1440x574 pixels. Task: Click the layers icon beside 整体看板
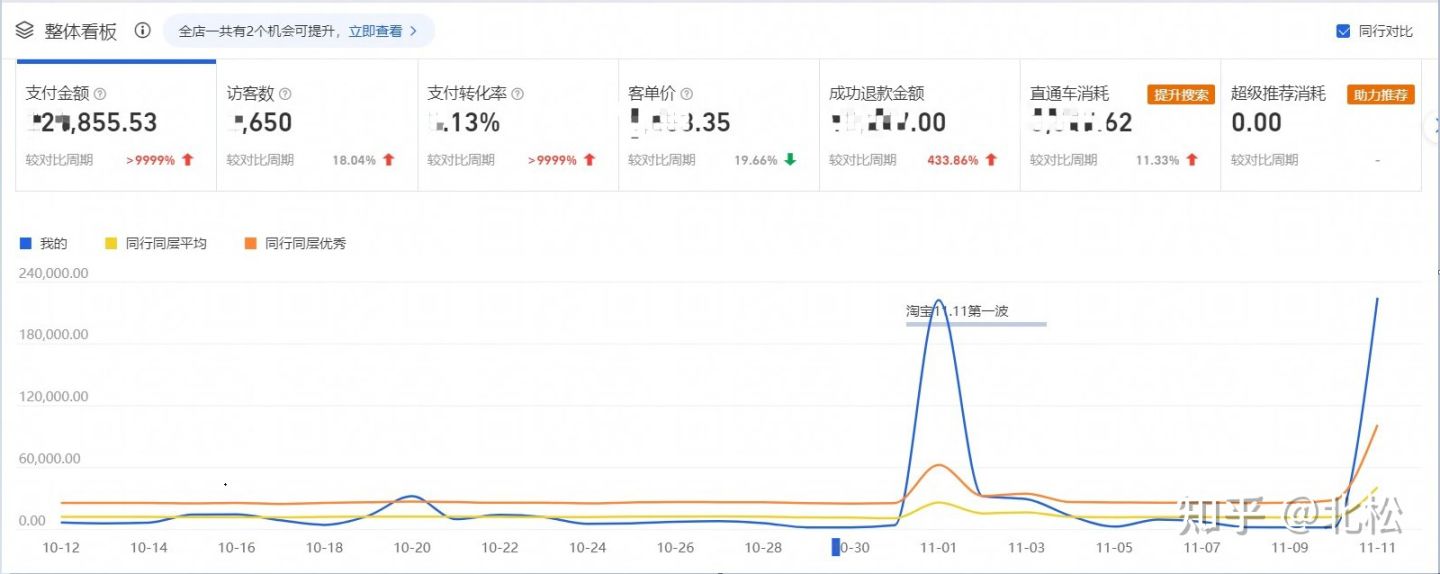[24, 30]
